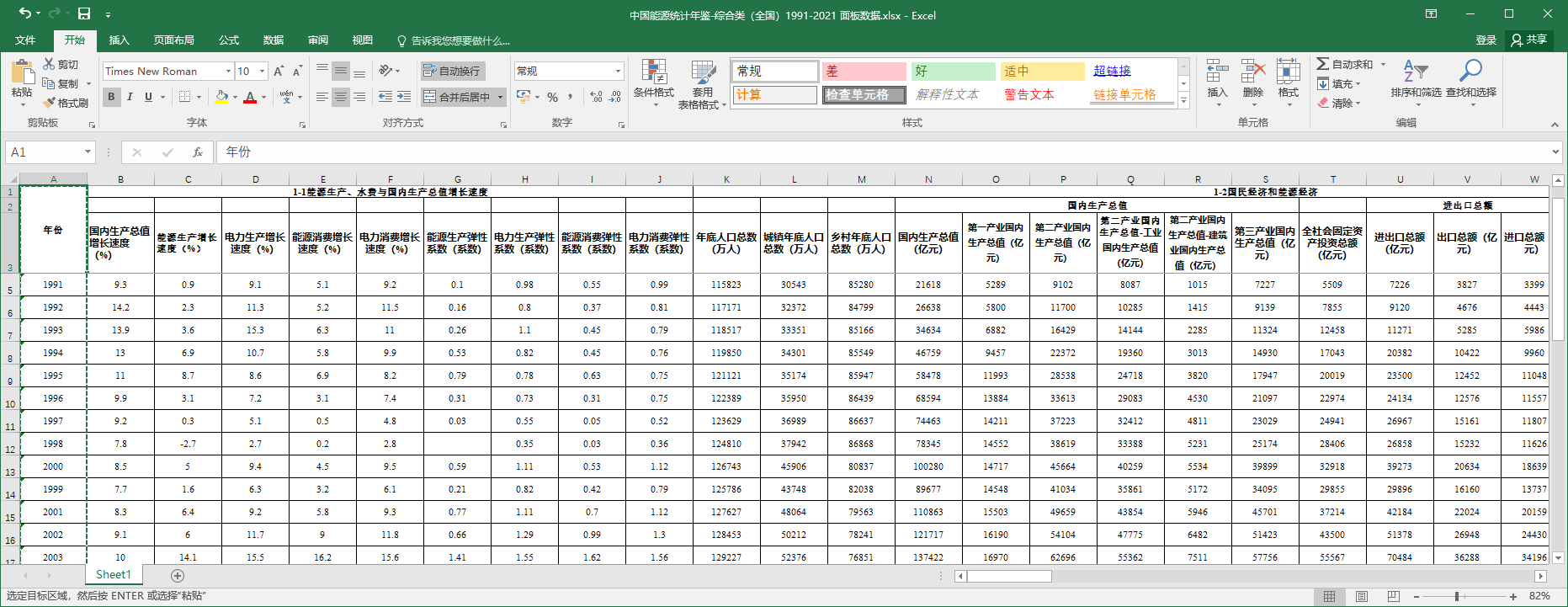Toggle Bold formatting
This screenshot has width=1568, height=607.
[x=111, y=97]
